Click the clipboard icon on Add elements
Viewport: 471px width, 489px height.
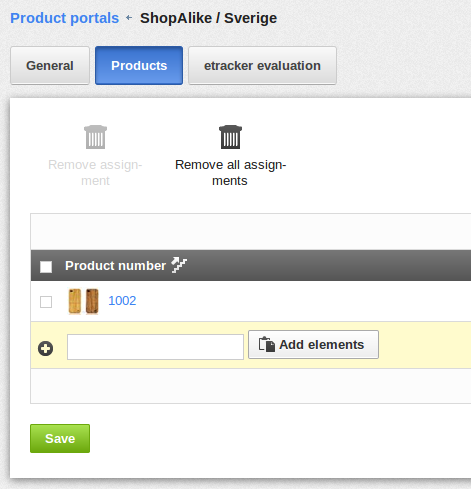(x=267, y=344)
